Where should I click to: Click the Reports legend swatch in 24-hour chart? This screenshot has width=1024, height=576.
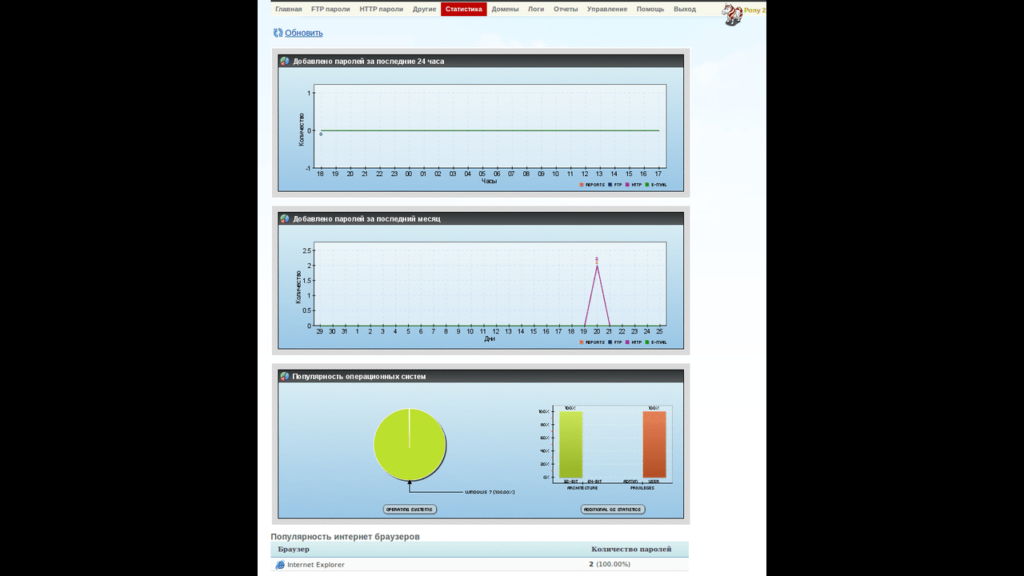pyautogui.click(x=581, y=185)
